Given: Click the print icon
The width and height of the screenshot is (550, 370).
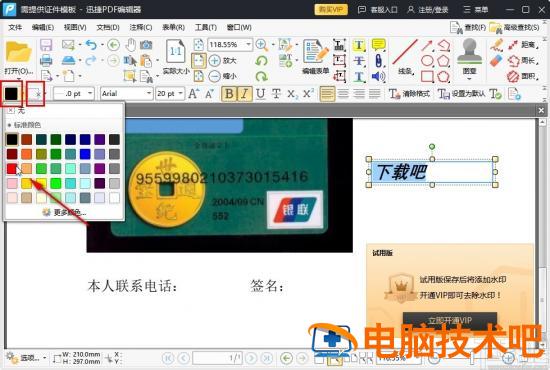Looking at the screenshot, I should tap(46, 60).
